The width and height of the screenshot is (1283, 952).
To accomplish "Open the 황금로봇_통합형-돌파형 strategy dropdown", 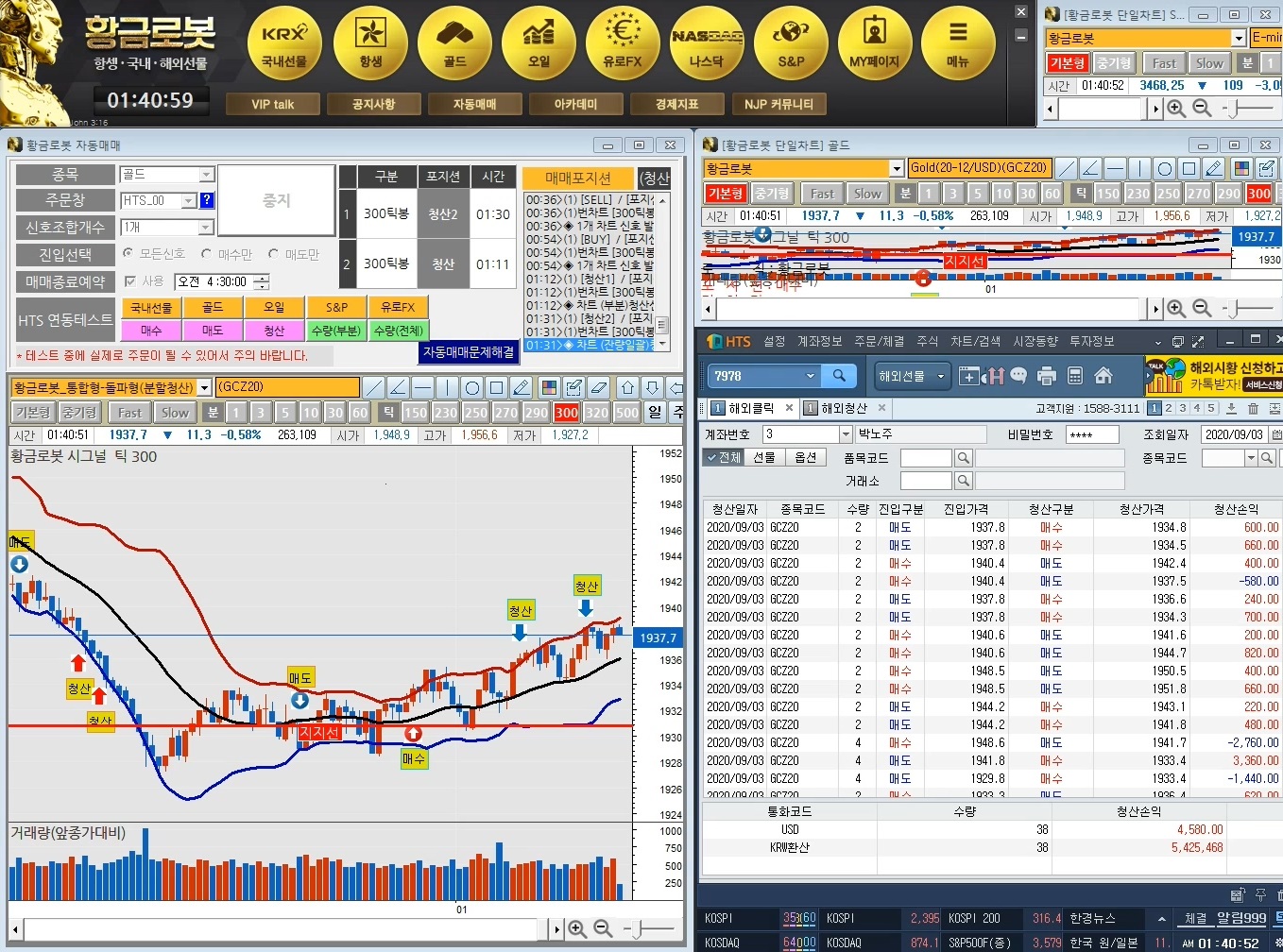I will [204, 388].
